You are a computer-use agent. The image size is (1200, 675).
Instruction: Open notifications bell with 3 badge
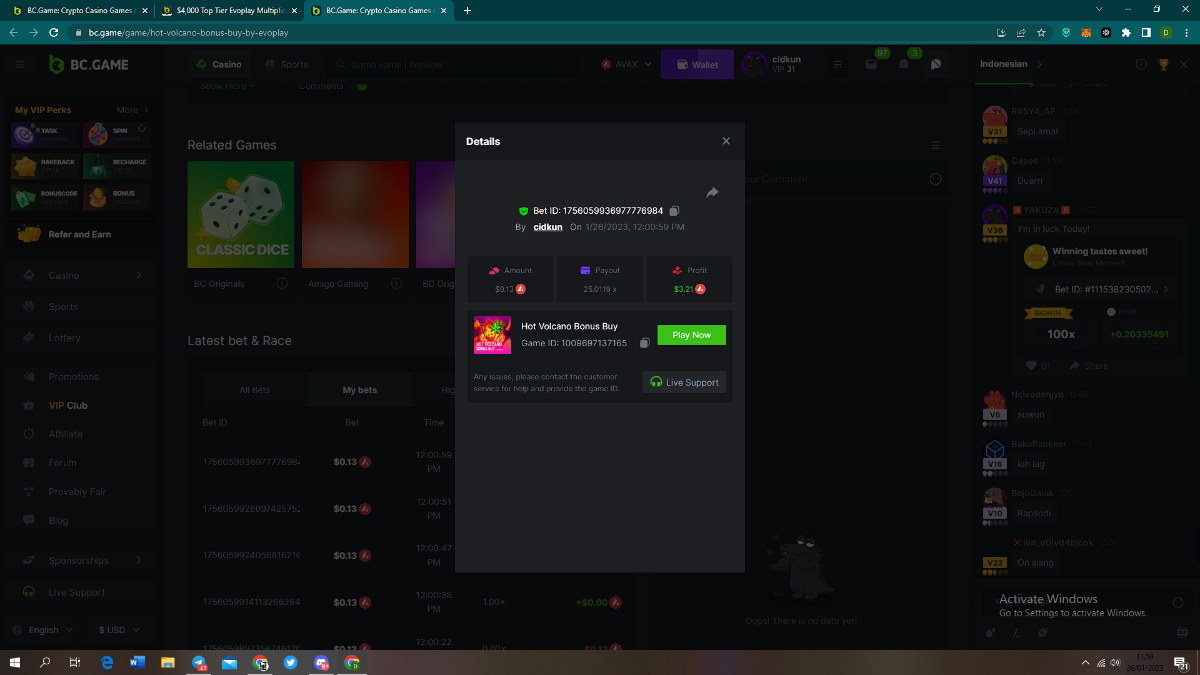pyautogui.click(x=904, y=64)
